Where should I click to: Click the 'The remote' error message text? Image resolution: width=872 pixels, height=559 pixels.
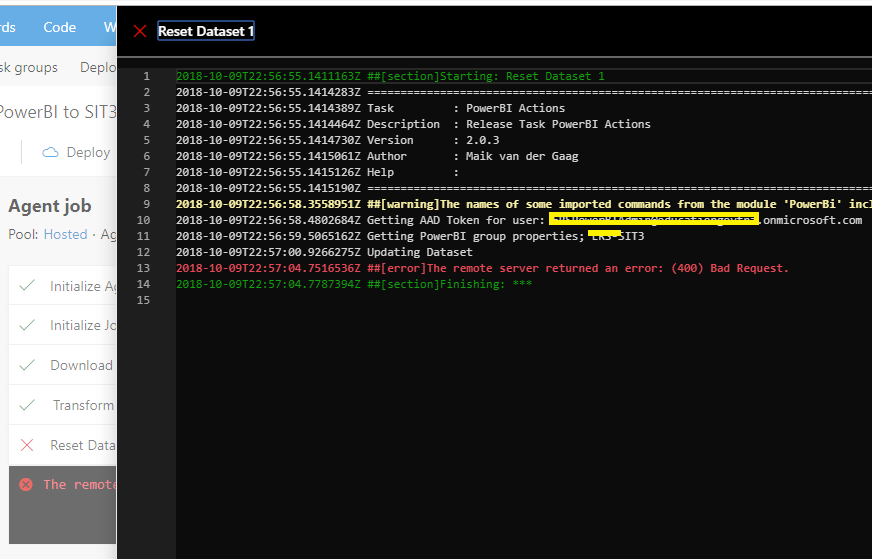point(80,484)
